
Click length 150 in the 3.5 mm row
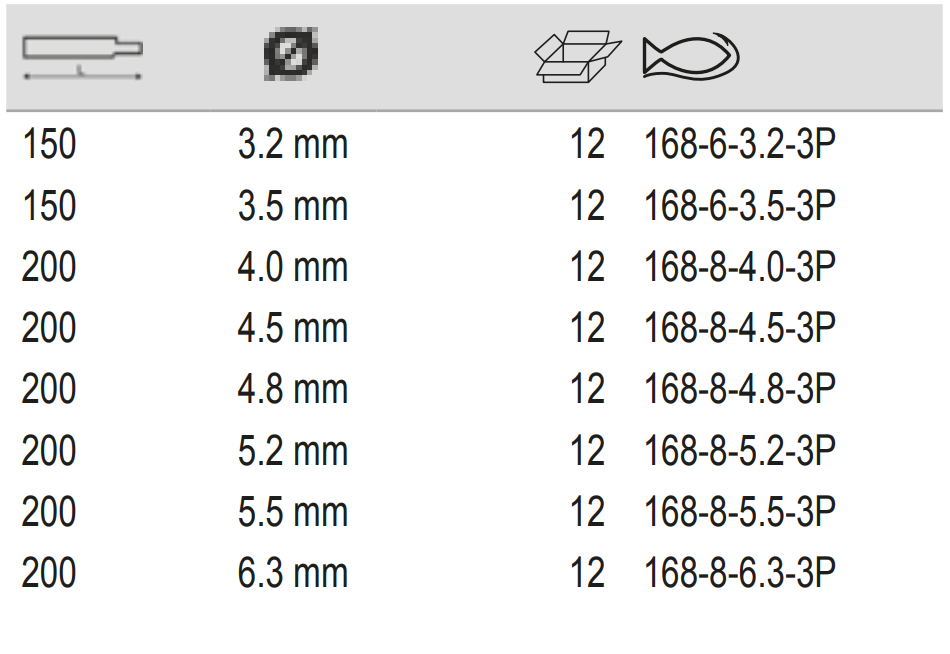49,207
